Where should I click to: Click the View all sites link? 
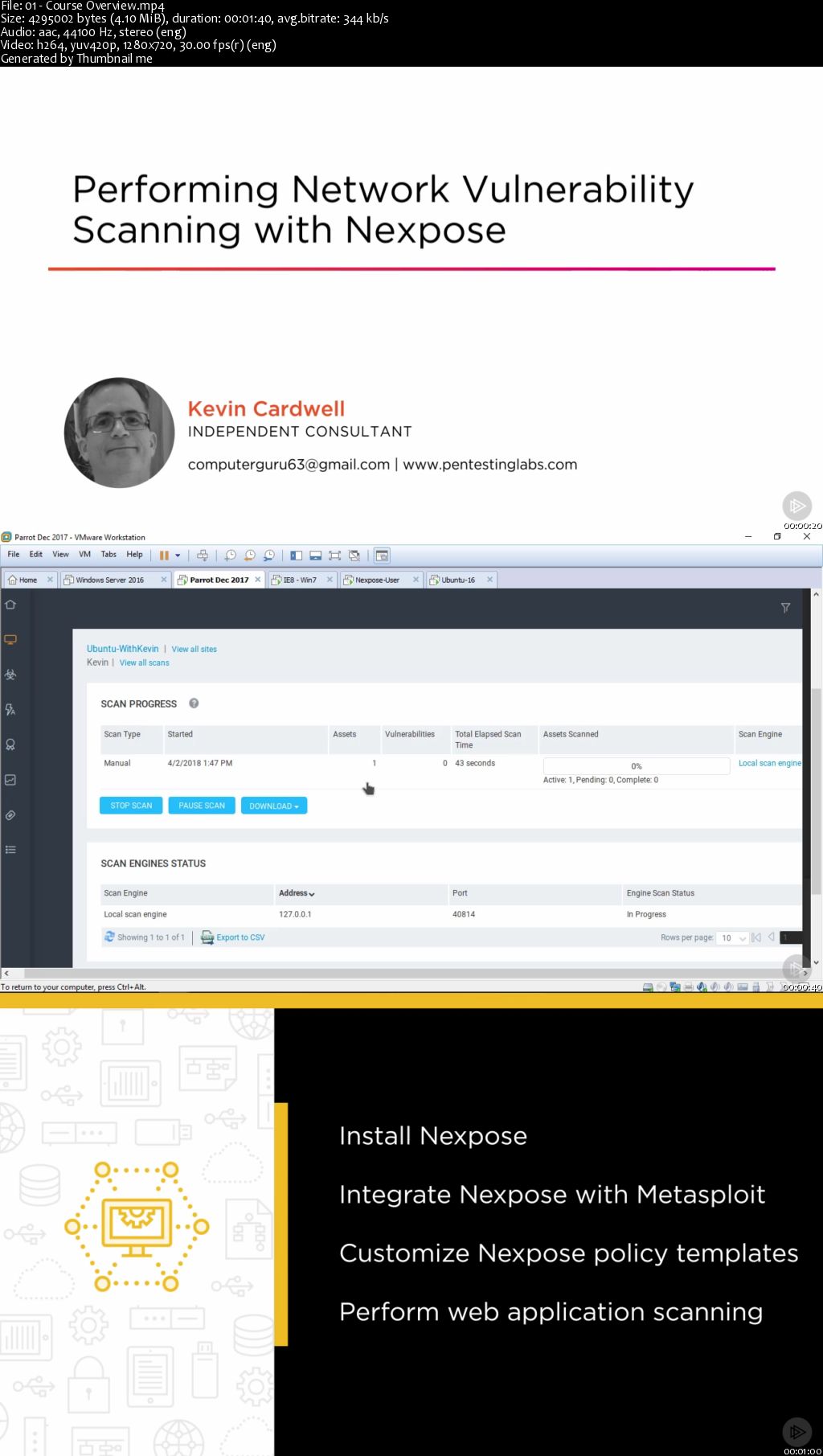194,650
